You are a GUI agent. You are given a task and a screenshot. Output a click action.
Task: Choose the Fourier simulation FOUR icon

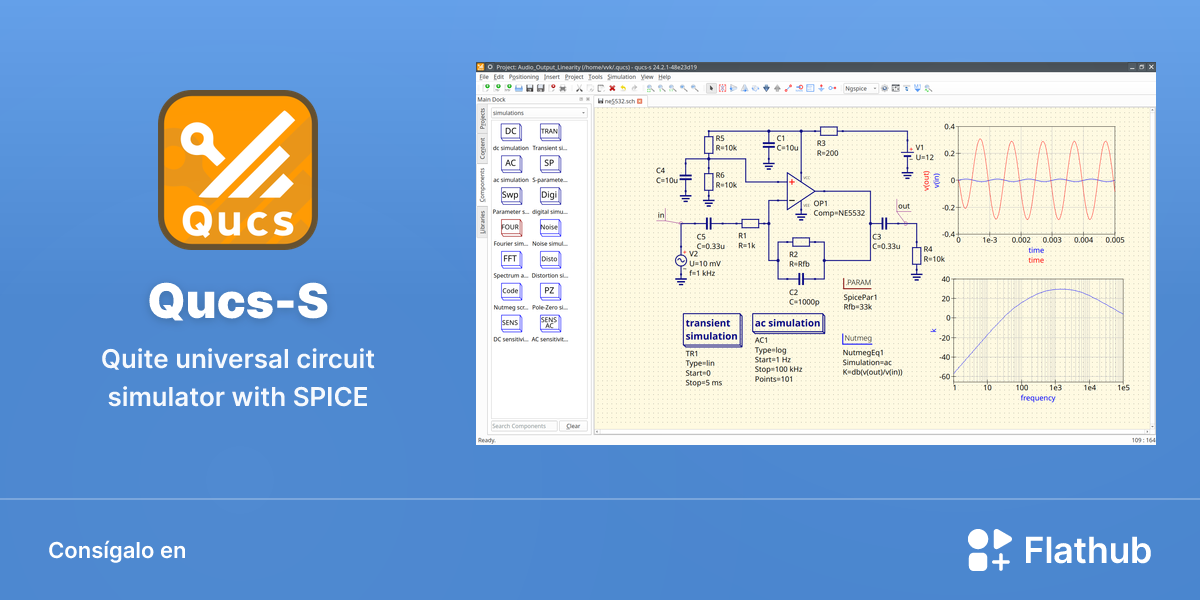pos(511,228)
